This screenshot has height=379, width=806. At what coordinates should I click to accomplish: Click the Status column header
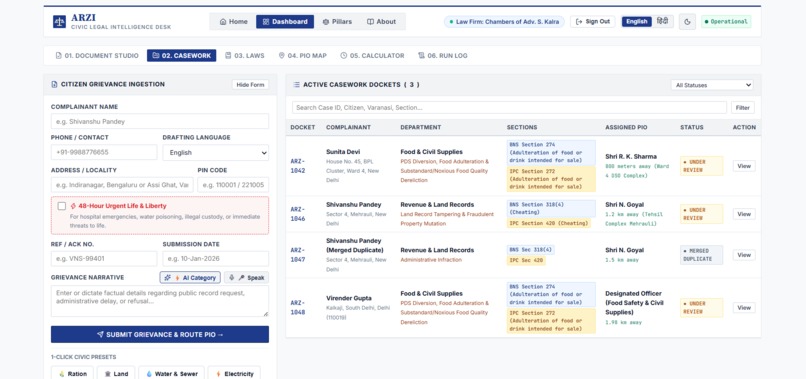[691, 127]
